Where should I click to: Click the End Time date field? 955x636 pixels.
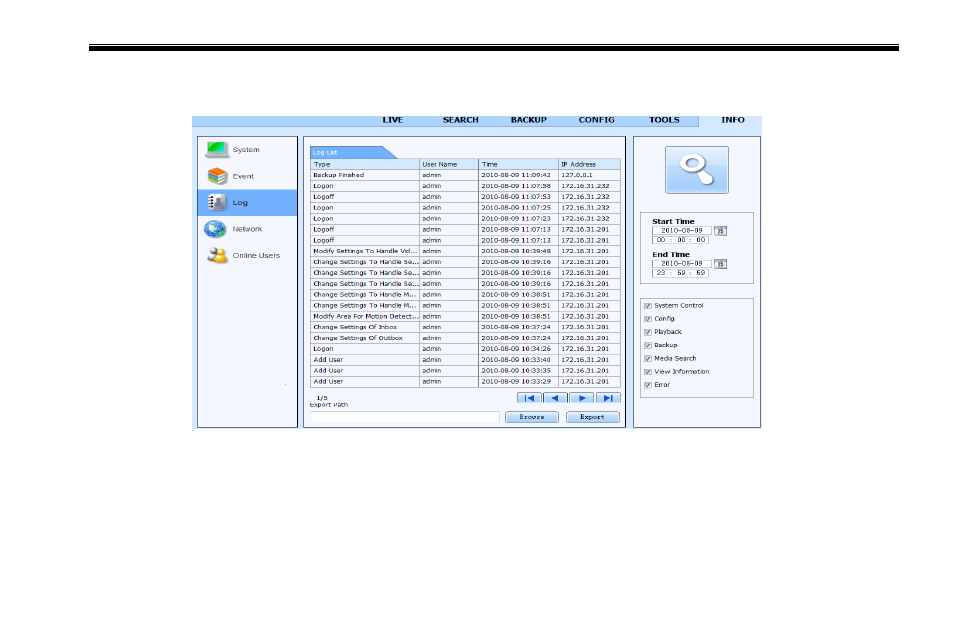[x=682, y=264]
